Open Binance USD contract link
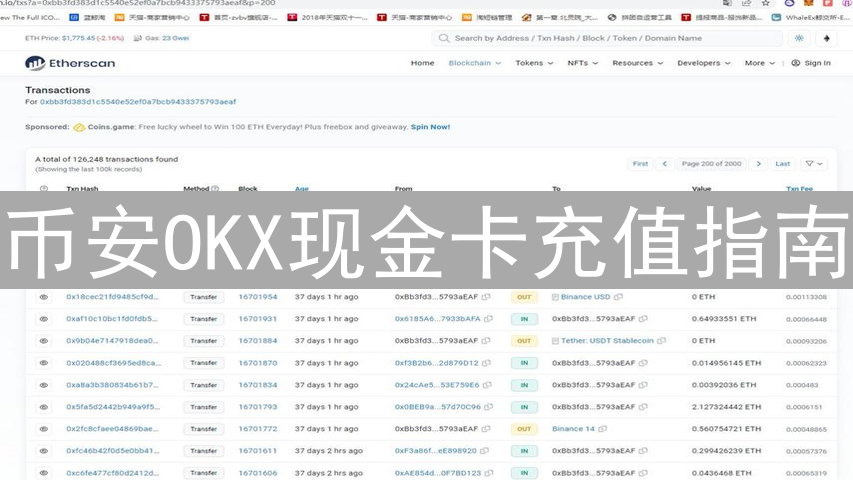The width and height of the screenshot is (853, 480). [585, 297]
